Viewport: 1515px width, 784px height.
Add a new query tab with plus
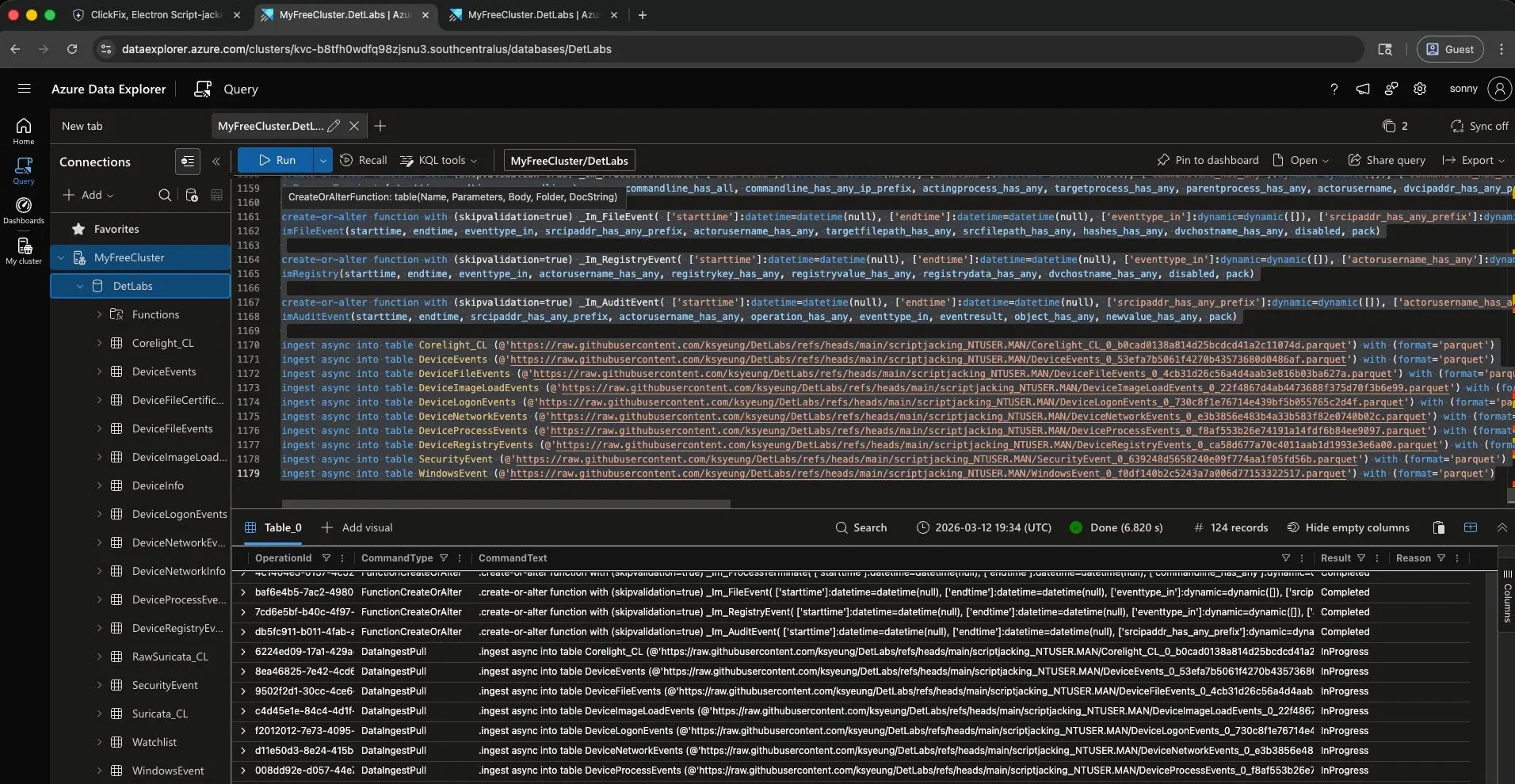[380, 126]
